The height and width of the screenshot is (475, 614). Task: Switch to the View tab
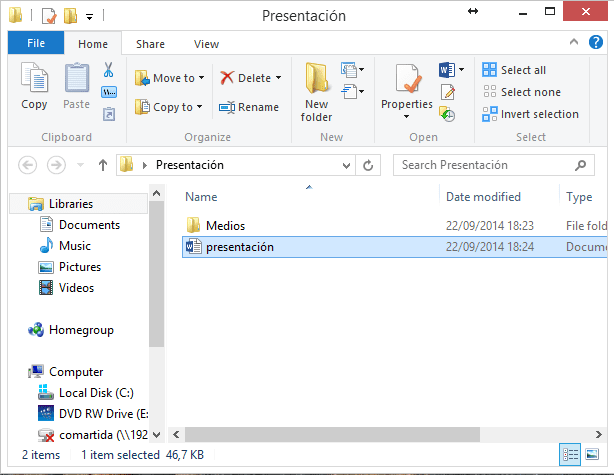(206, 44)
